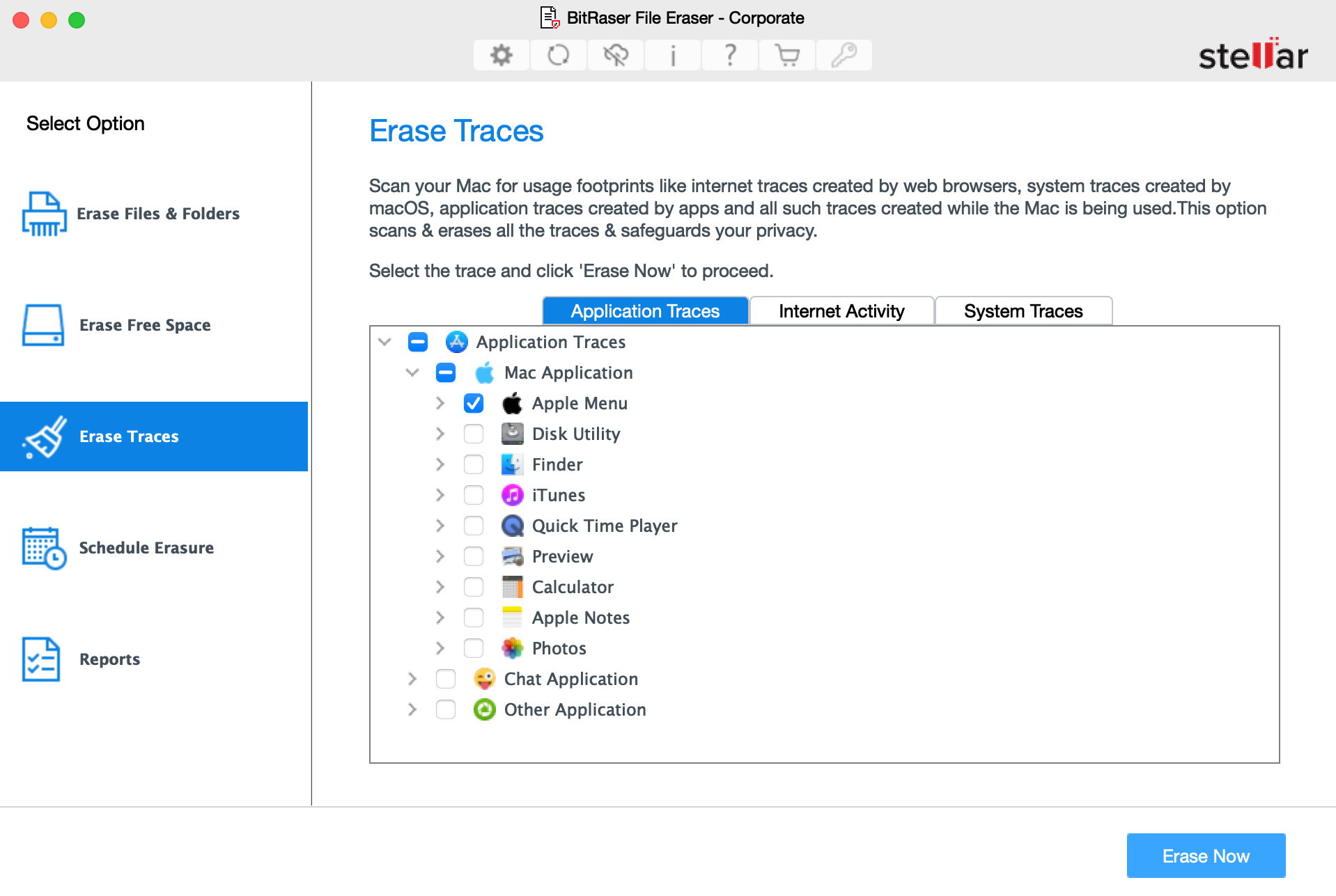Click the Preview app icon
This screenshot has height=896, width=1336.
pyautogui.click(x=512, y=556)
